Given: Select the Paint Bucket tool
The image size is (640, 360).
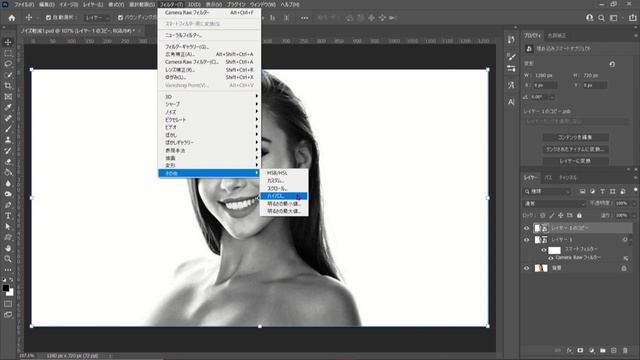Looking at the screenshot, I should (x=8, y=172).
